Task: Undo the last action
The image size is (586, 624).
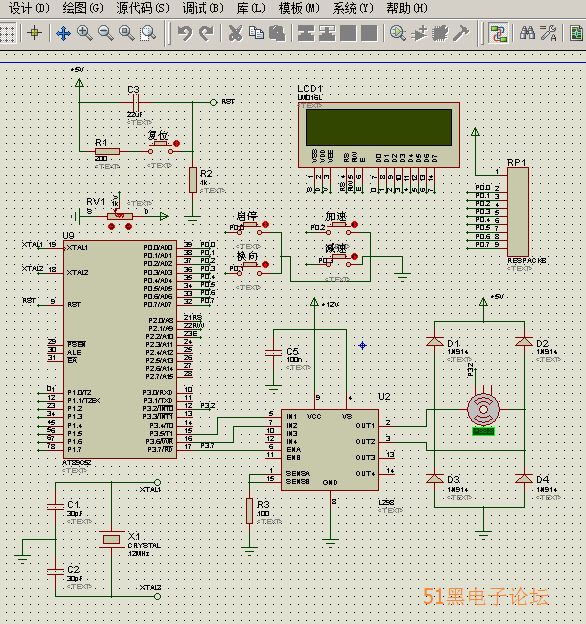Action: [x=185, y=33]
